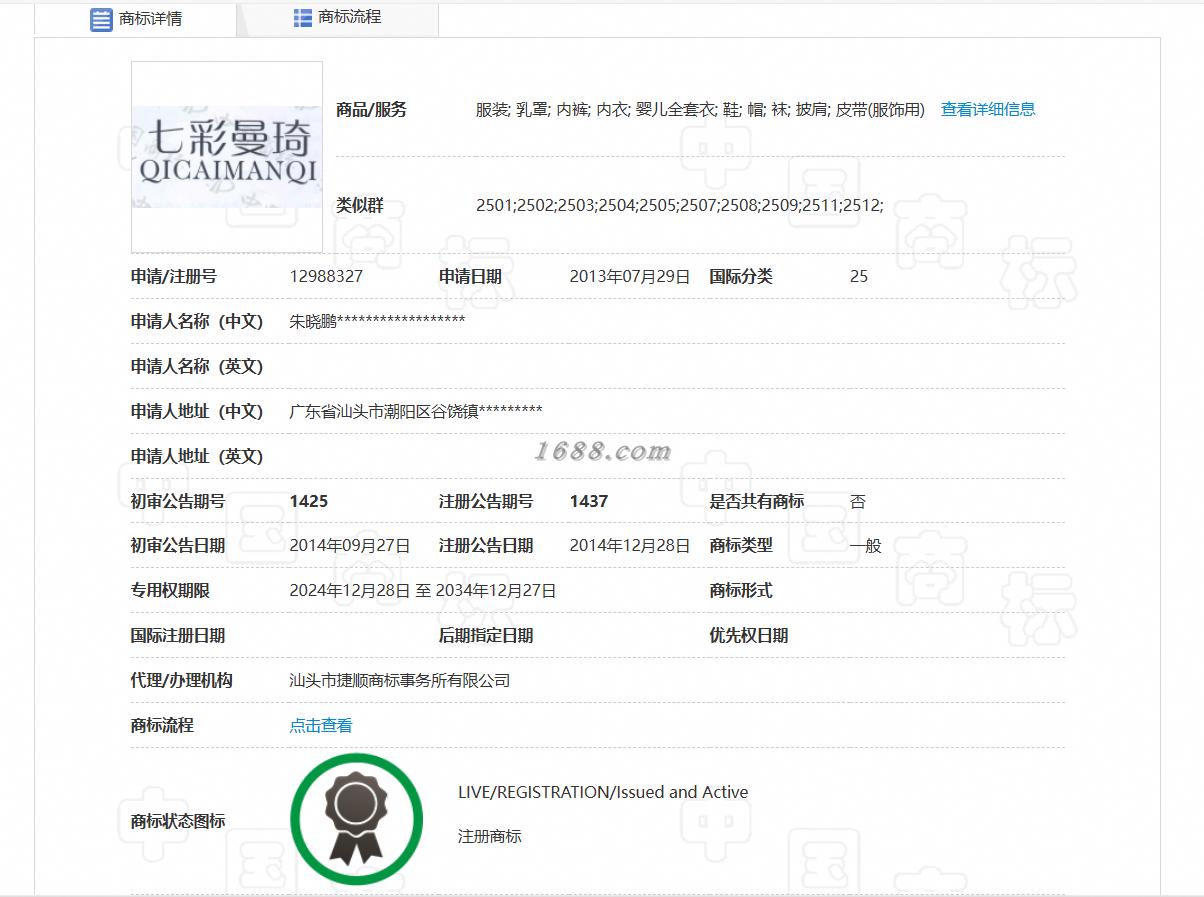
Task: Click the 商标详情 list icon
Action: click(x=101, y=19)
